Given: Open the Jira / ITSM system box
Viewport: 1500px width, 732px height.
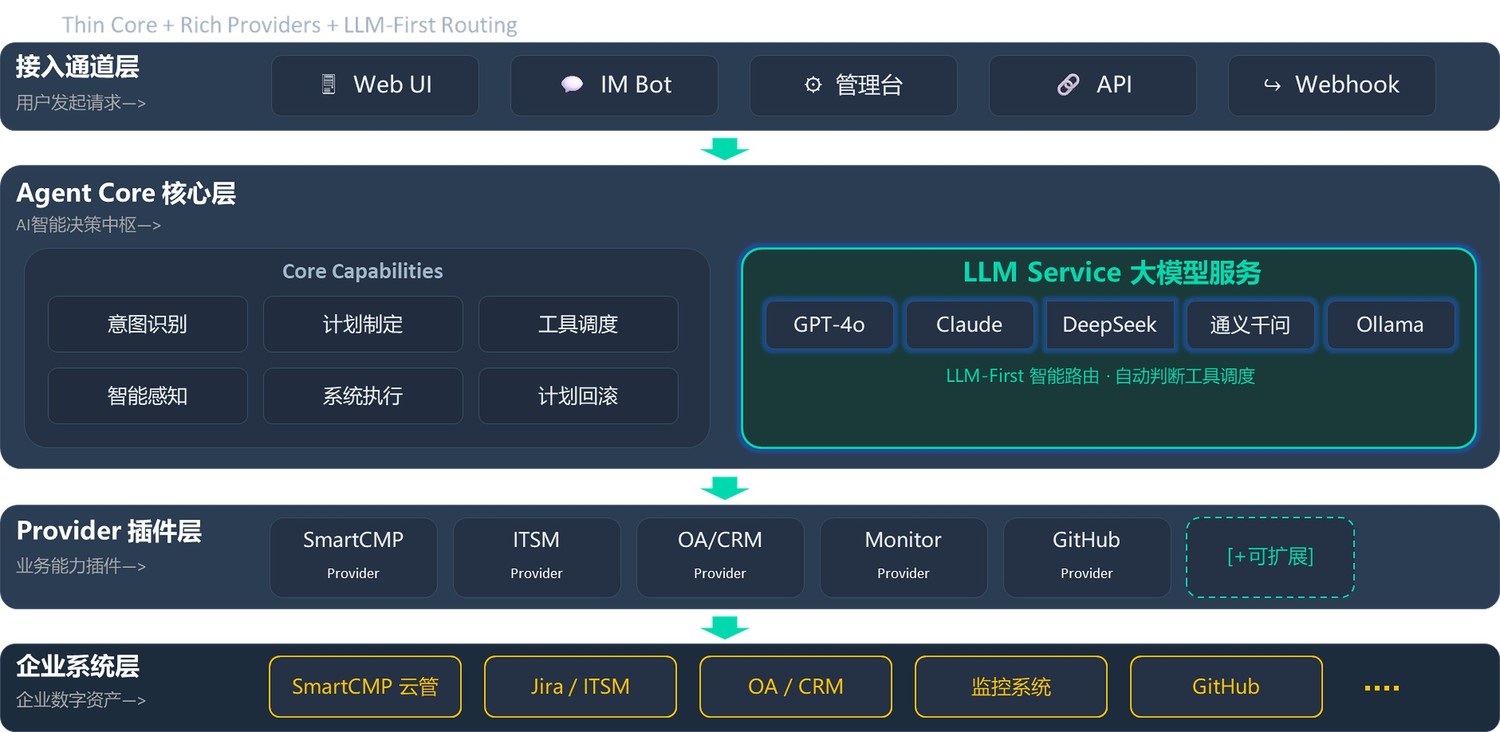Looking at the screenshot, I should (580, 687).
